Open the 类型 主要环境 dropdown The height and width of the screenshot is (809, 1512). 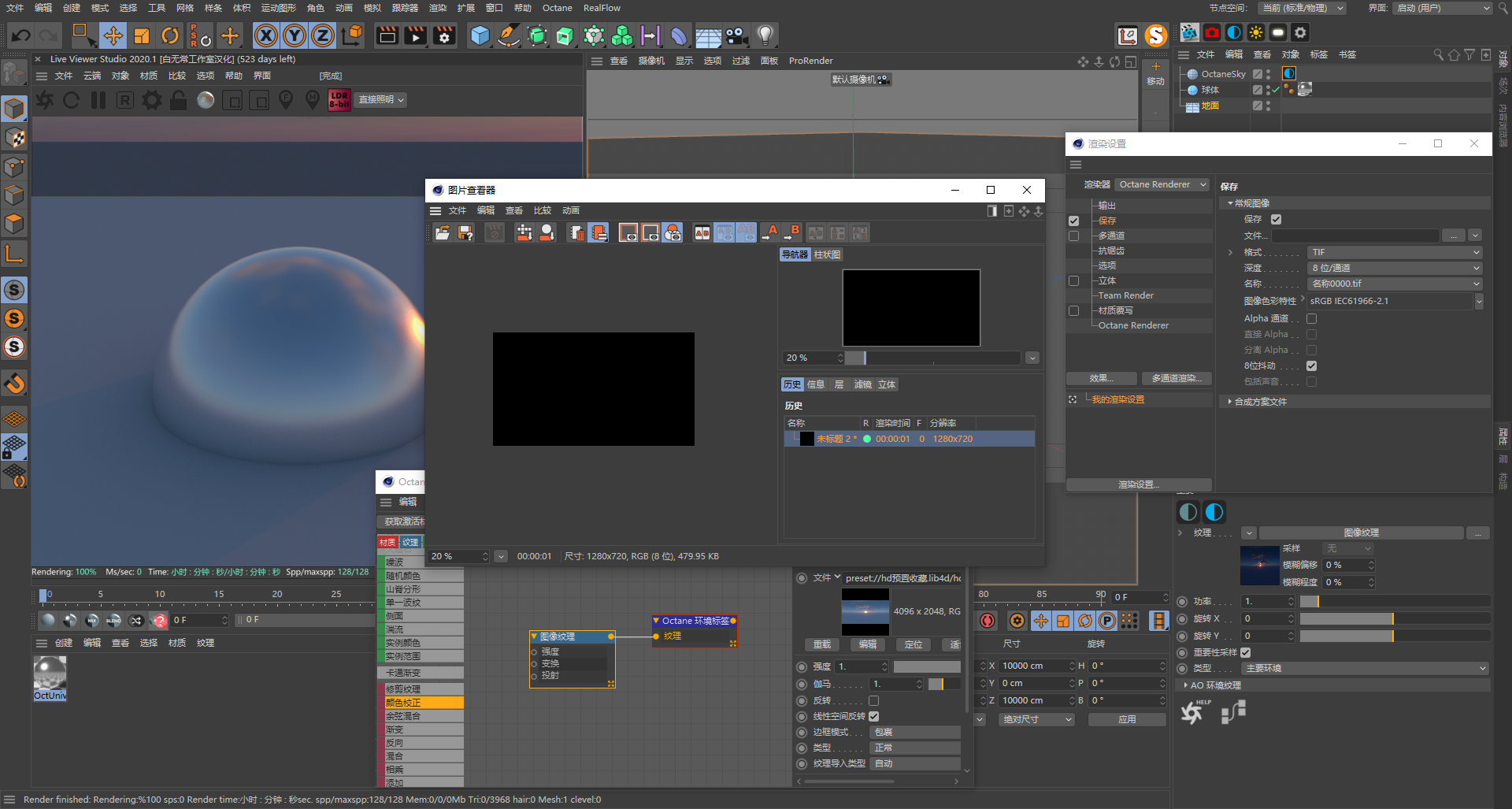click(1365, 668)
